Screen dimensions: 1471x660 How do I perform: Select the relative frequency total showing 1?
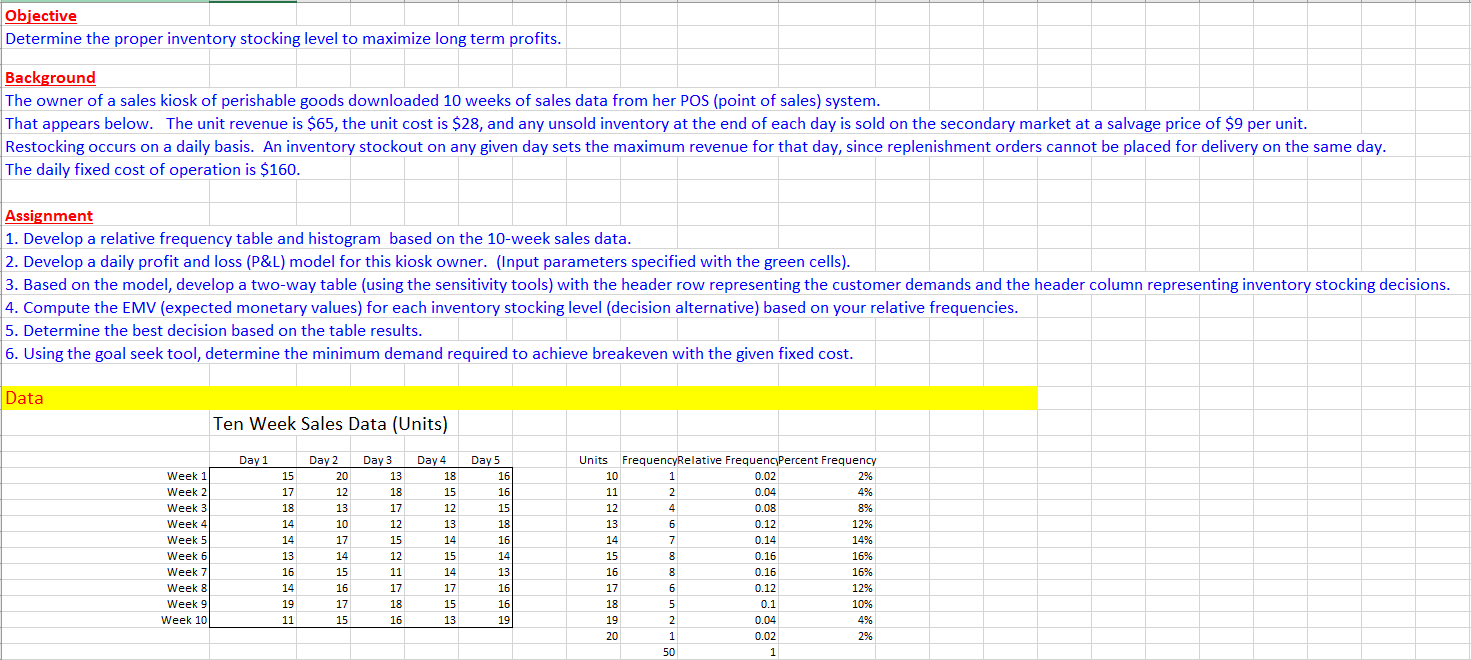tap(771, 651)
